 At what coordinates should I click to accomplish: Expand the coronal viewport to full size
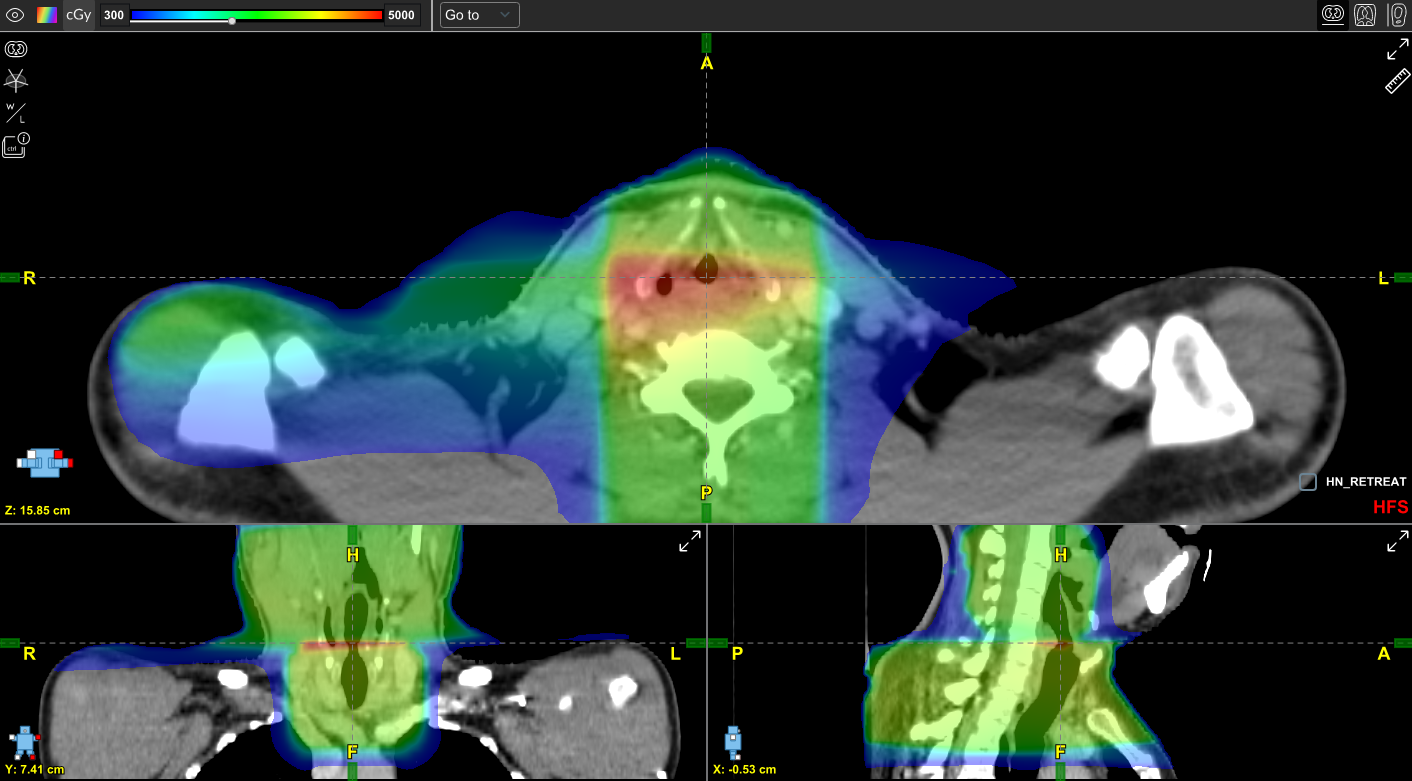point(690,541)
